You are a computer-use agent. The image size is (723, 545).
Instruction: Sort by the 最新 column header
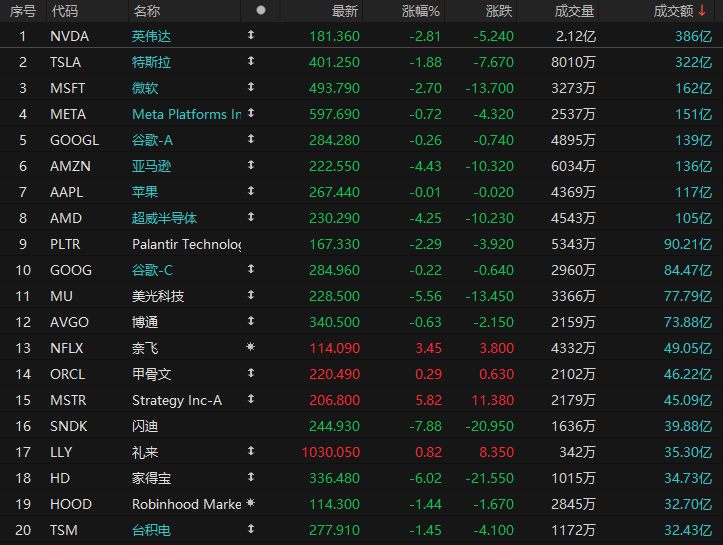coord(345,11)
